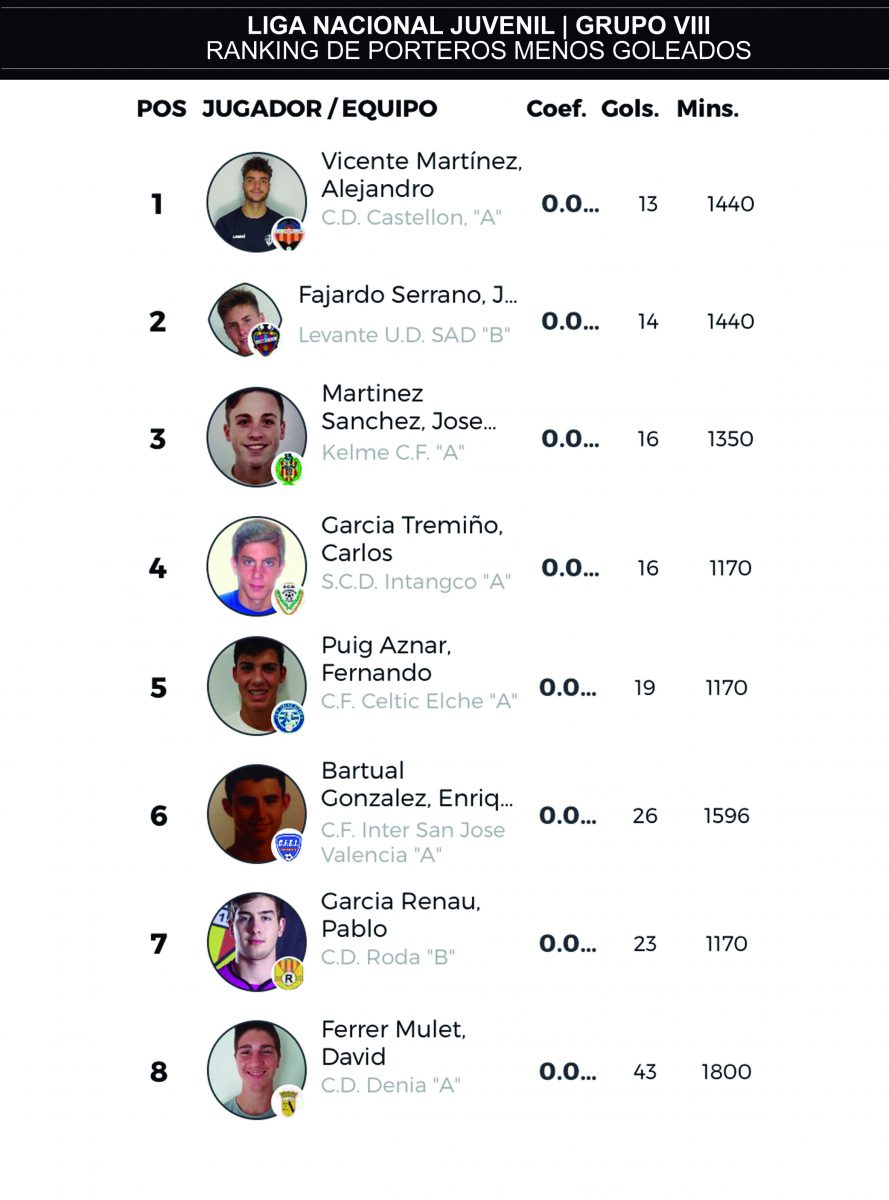The image size is (889, 1200).
Task: Open team link C.D. Roda "B"
Action: [x=388, y=957]
